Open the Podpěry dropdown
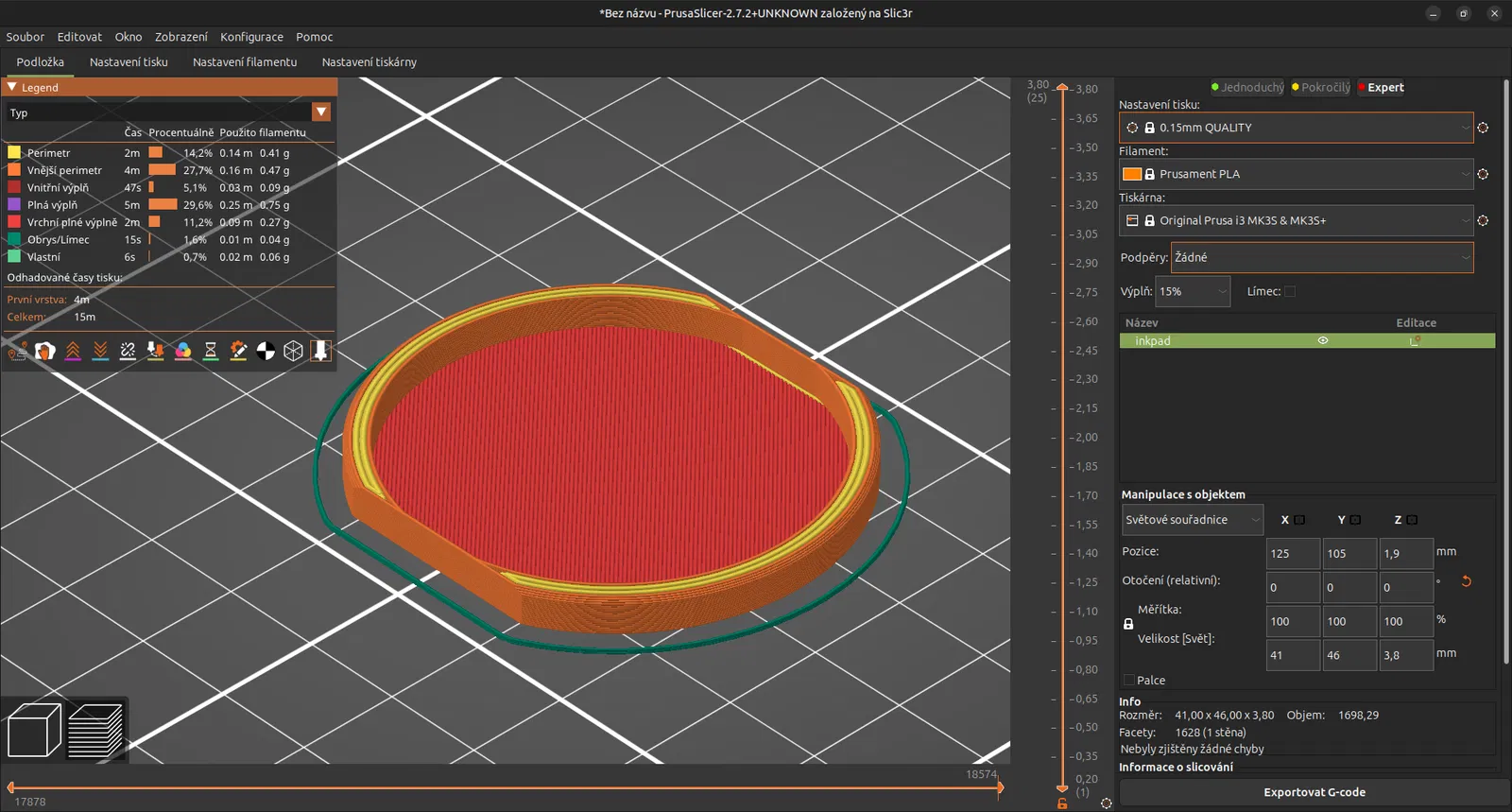 (1321, 257)
